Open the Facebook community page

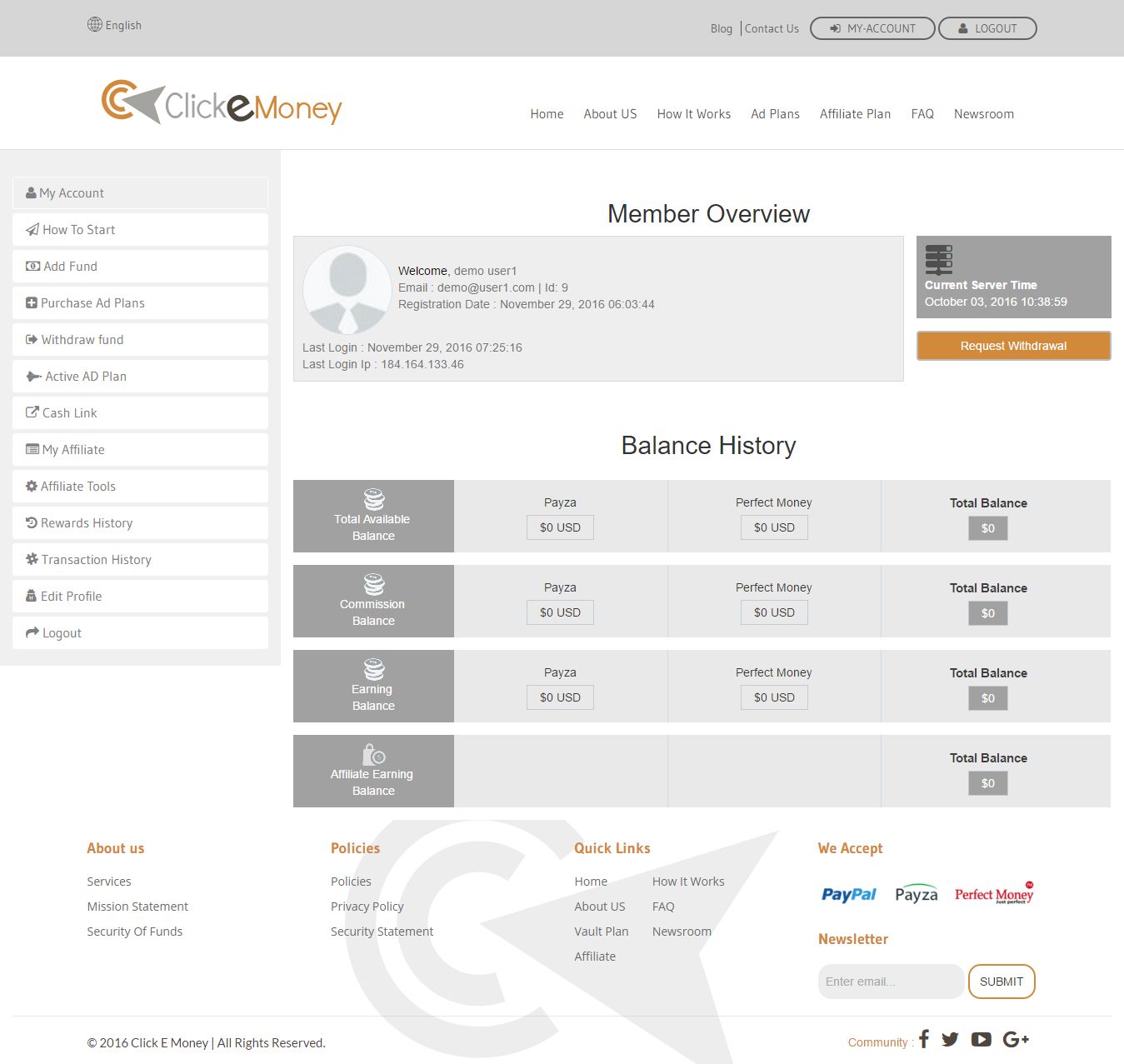click(924, 1039)
